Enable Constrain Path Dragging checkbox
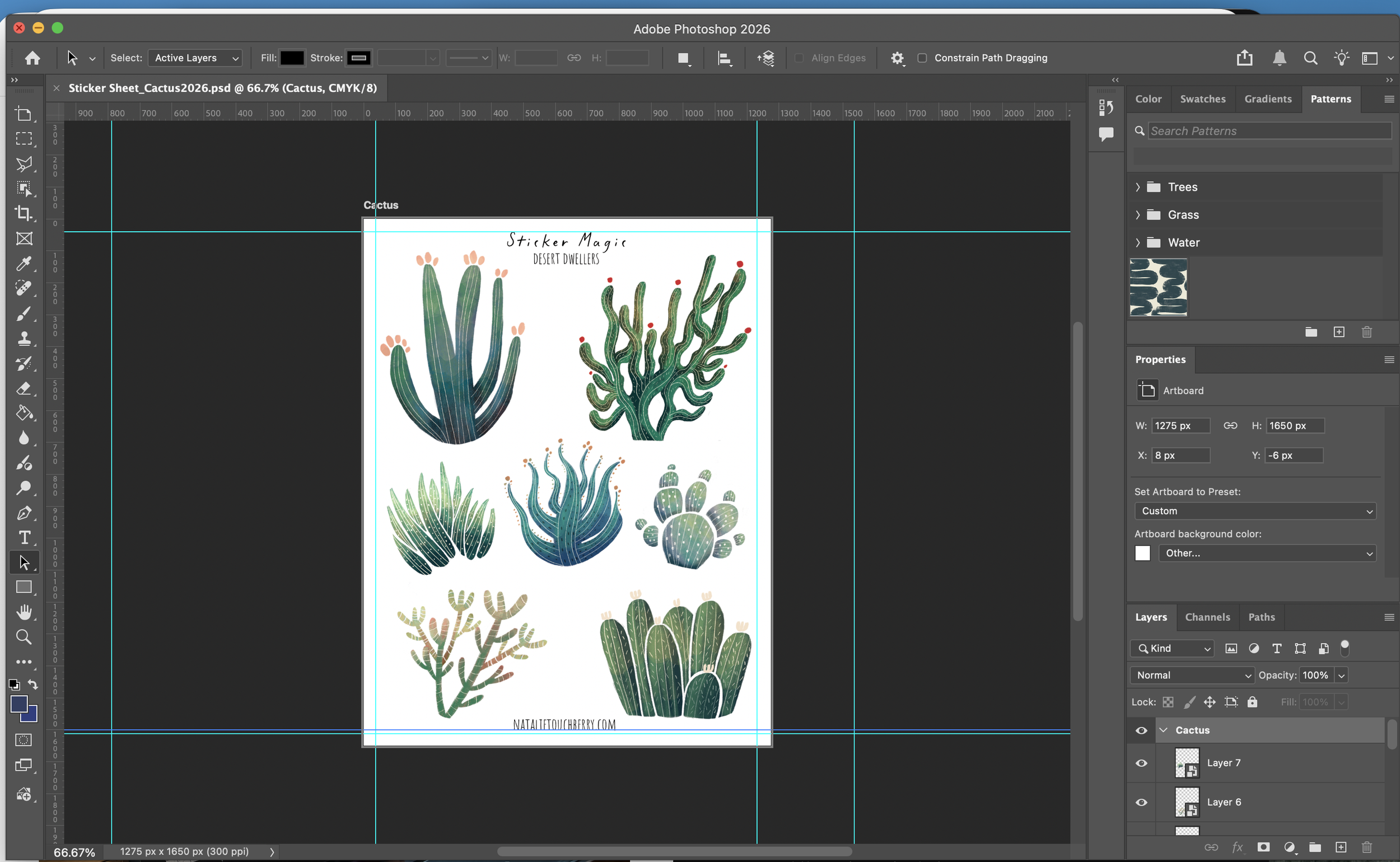The height and width of the screenshot is (862, 1400). 922,58
